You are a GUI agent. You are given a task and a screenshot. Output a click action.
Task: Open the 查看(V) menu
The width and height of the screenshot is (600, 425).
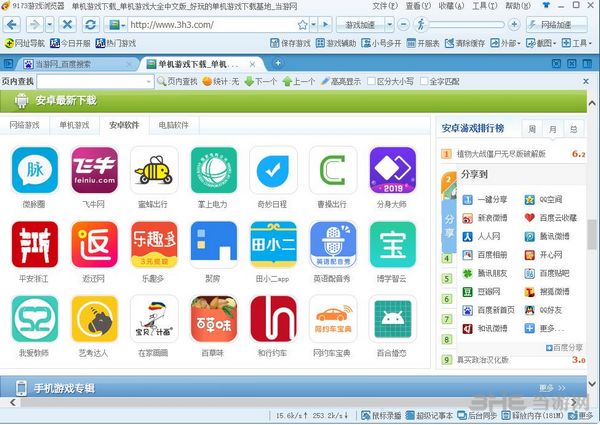click(x=418, y=6)
